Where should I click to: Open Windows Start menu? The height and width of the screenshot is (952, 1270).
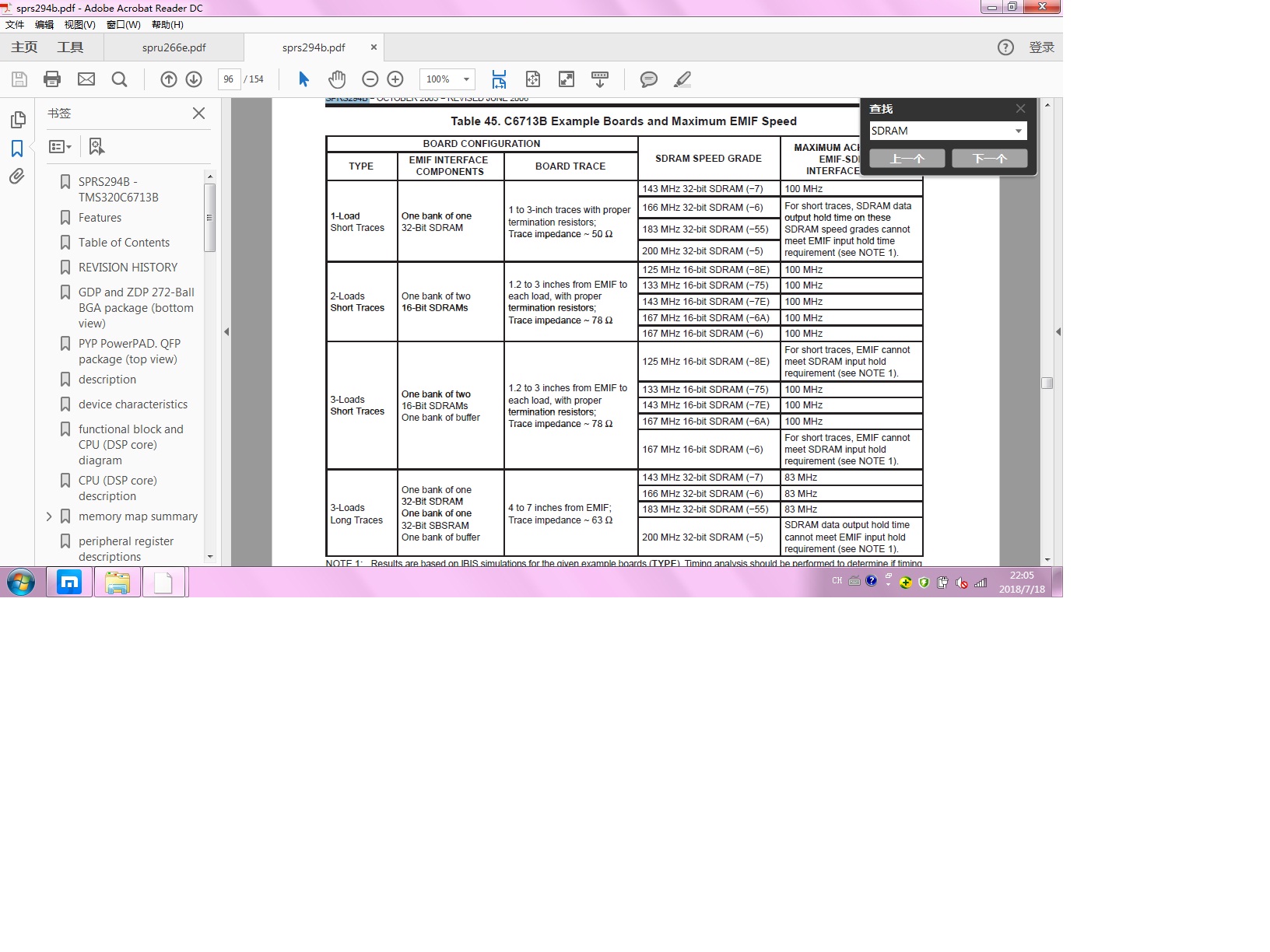coord(21,582)
